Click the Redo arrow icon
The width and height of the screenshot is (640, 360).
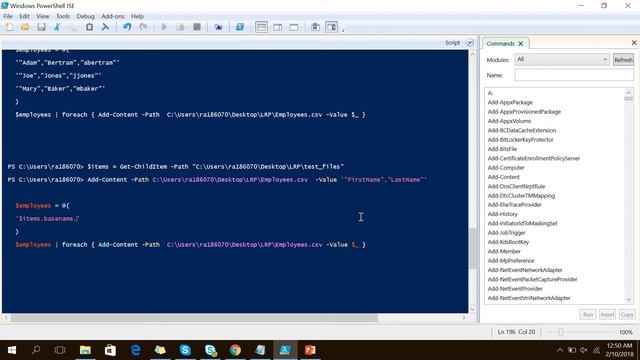pos(143,27)
